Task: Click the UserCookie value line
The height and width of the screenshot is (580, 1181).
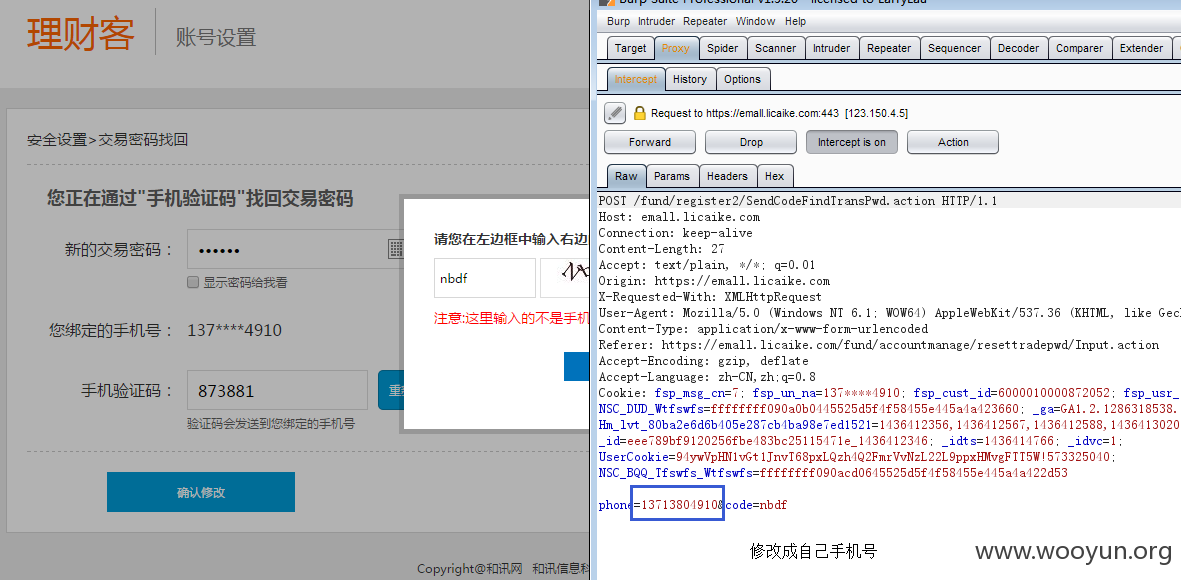Action: tap(858, 457)
